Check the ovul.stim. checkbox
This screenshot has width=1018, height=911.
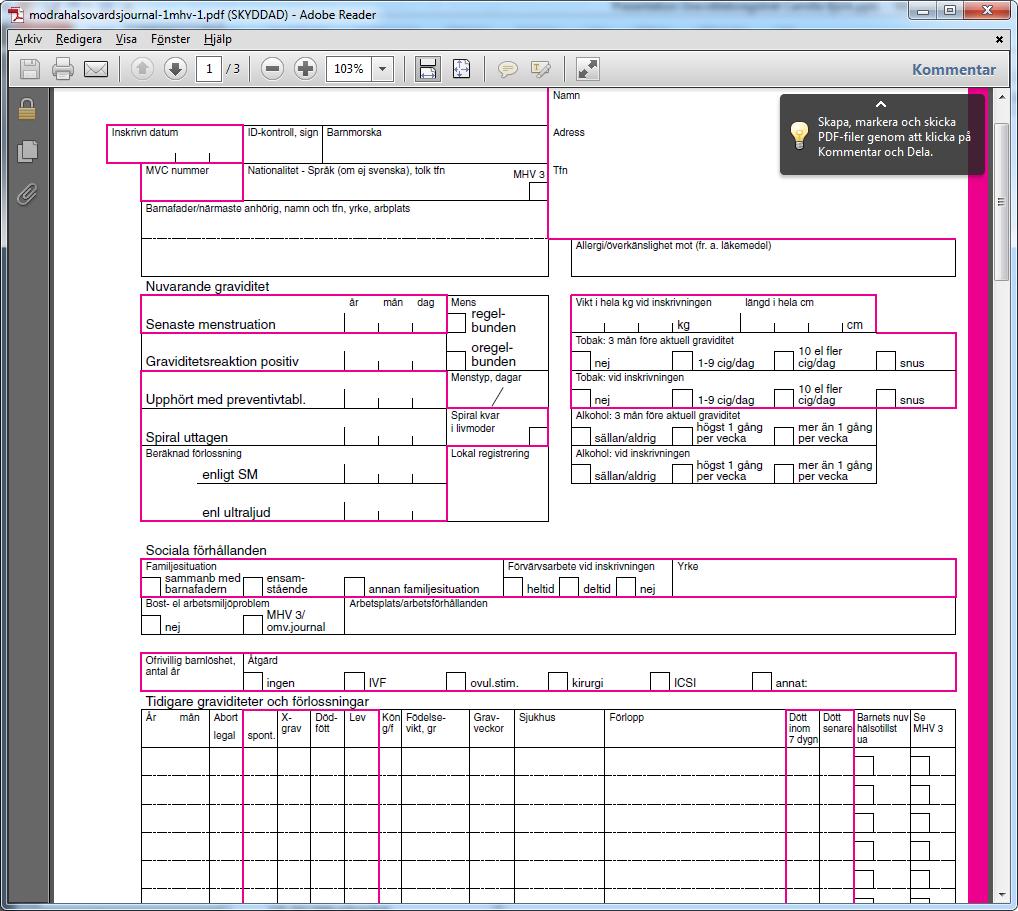(x=456, y=681)
